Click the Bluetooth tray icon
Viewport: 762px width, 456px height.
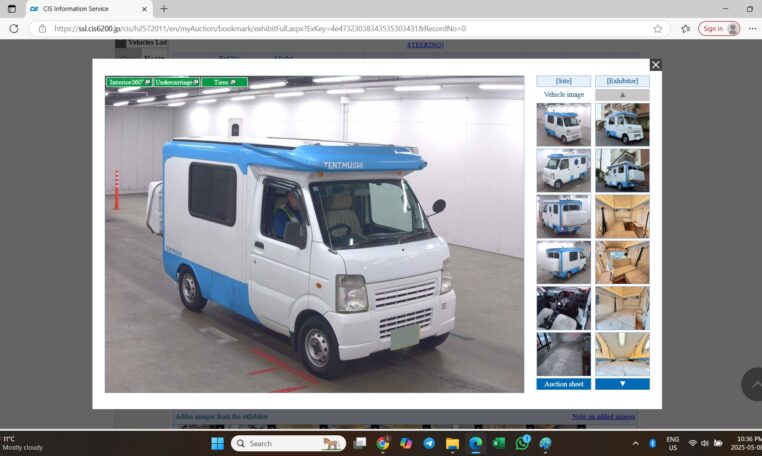coord(653,443)
